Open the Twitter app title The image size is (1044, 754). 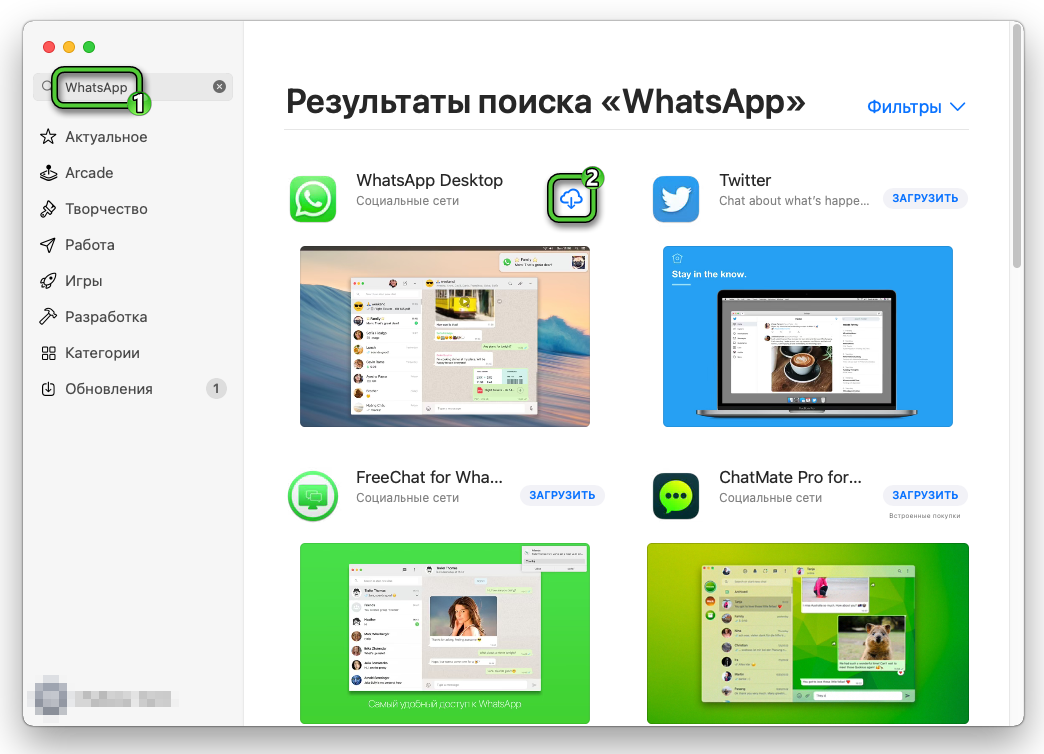pos(745,180)
